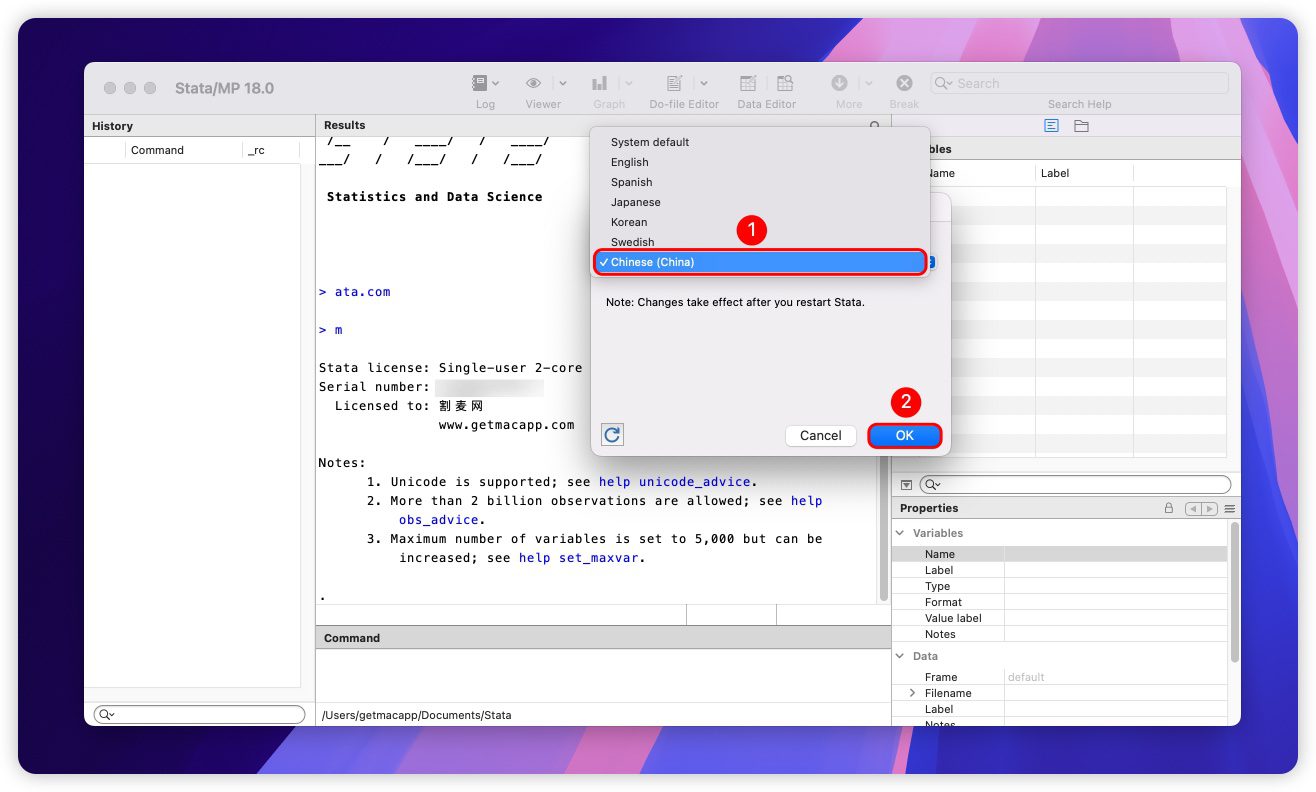Cancel the language dialog
This screenshot has width=1316, height=792.
click(x=820, y=436)
